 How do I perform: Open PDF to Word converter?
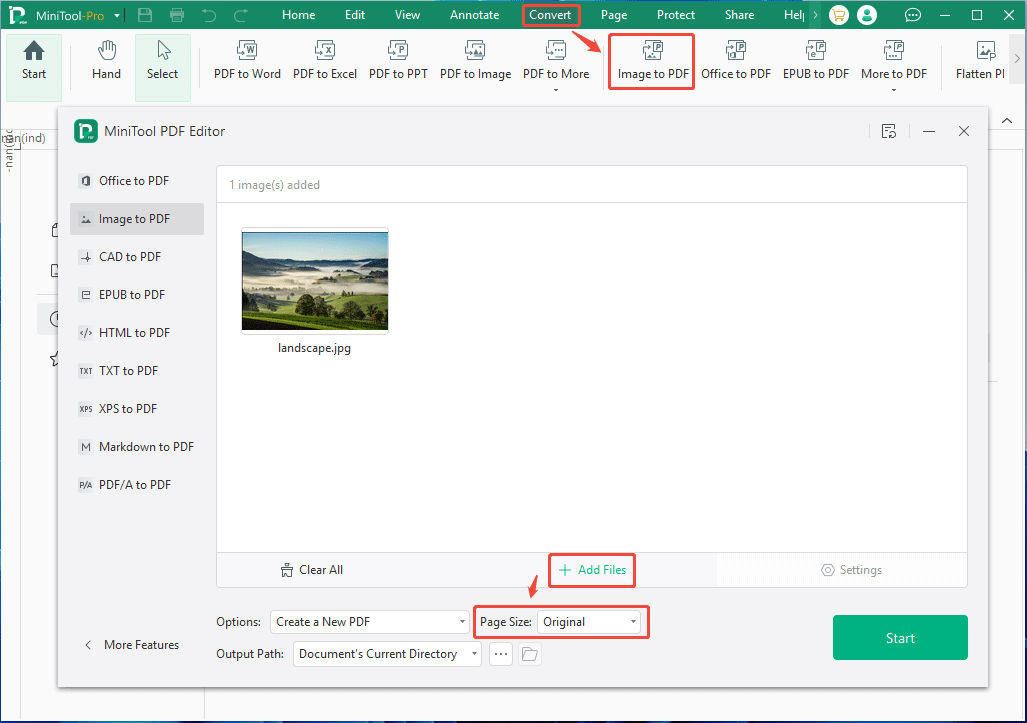[x=247, y=61]
